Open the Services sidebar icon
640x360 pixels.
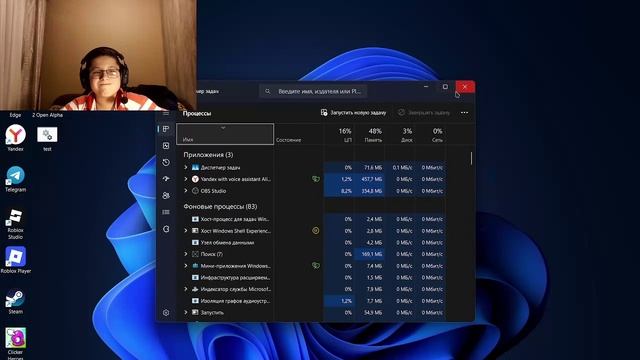coord(166,229)
